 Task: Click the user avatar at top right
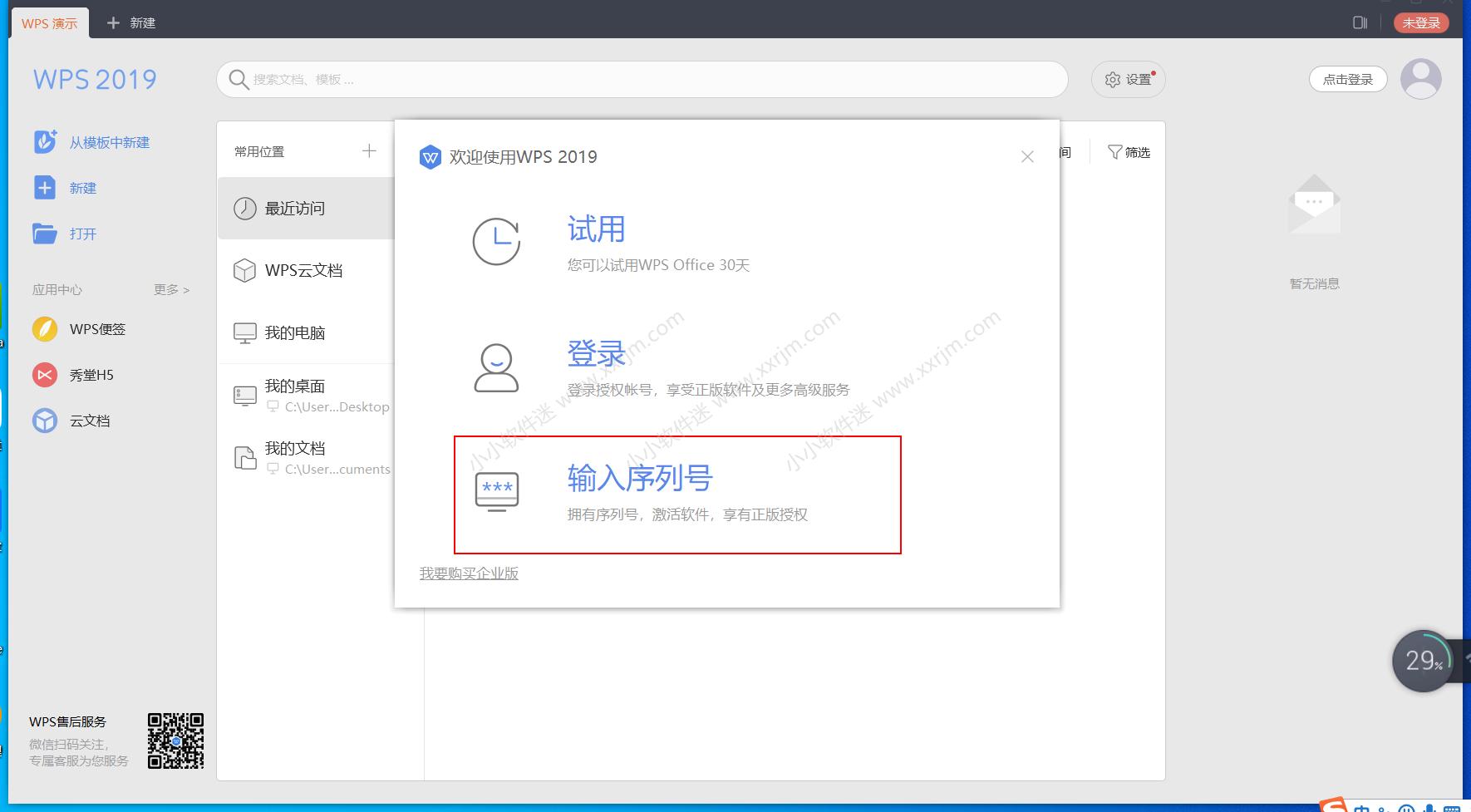coord(1419,78)
